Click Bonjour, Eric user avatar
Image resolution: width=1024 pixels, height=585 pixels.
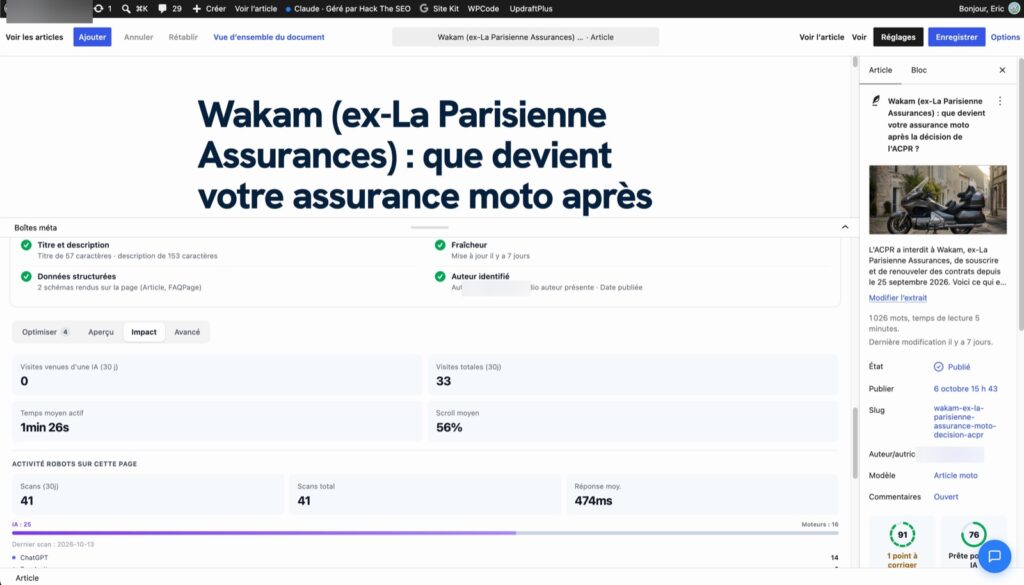click(1014, 8)
